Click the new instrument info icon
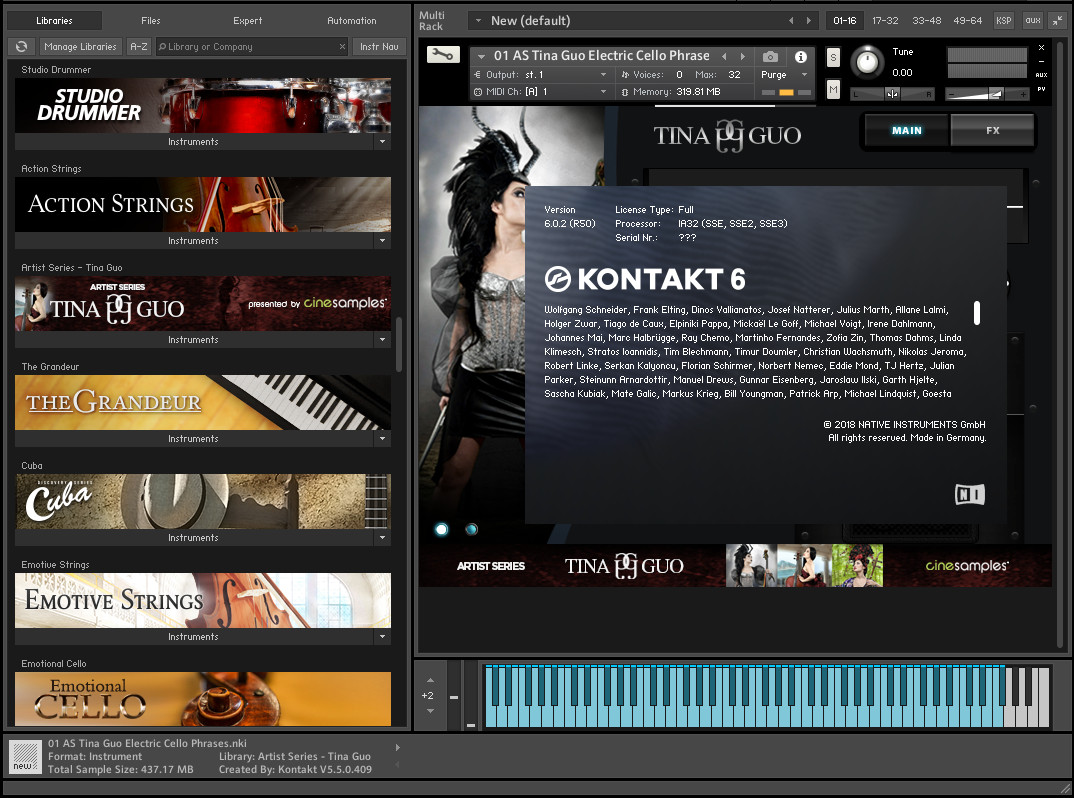Viewport: 1074px width, 798px height. (25, 757)
